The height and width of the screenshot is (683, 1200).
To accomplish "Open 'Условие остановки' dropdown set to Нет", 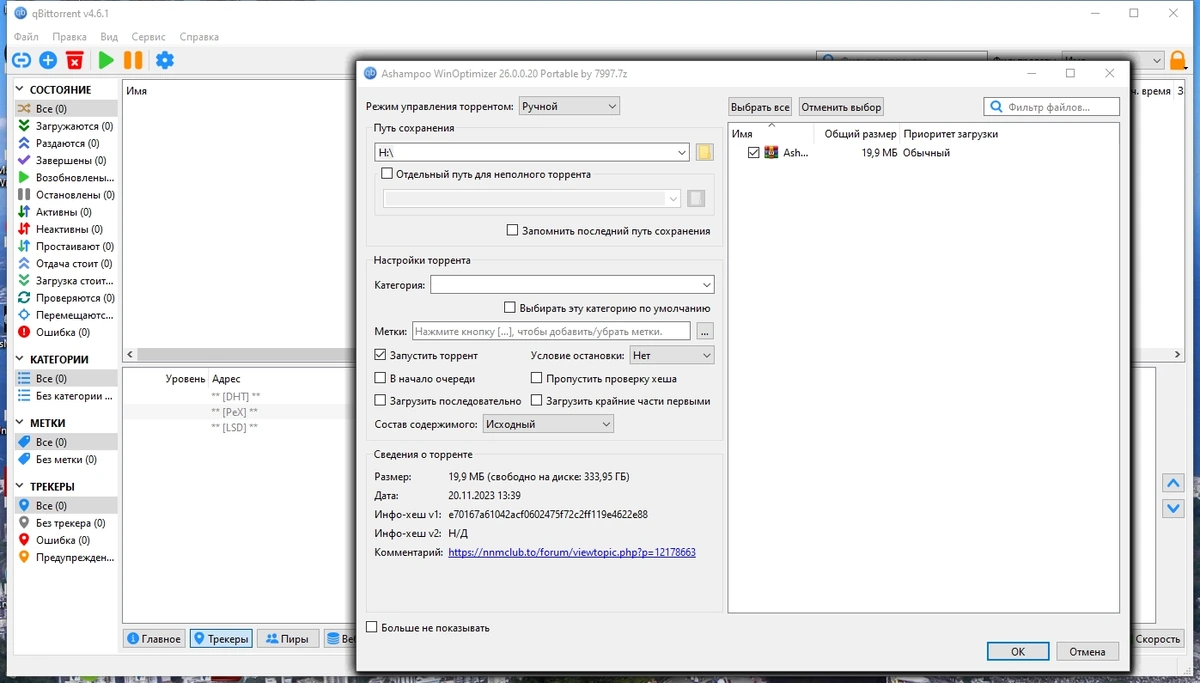I will (672, 355).
